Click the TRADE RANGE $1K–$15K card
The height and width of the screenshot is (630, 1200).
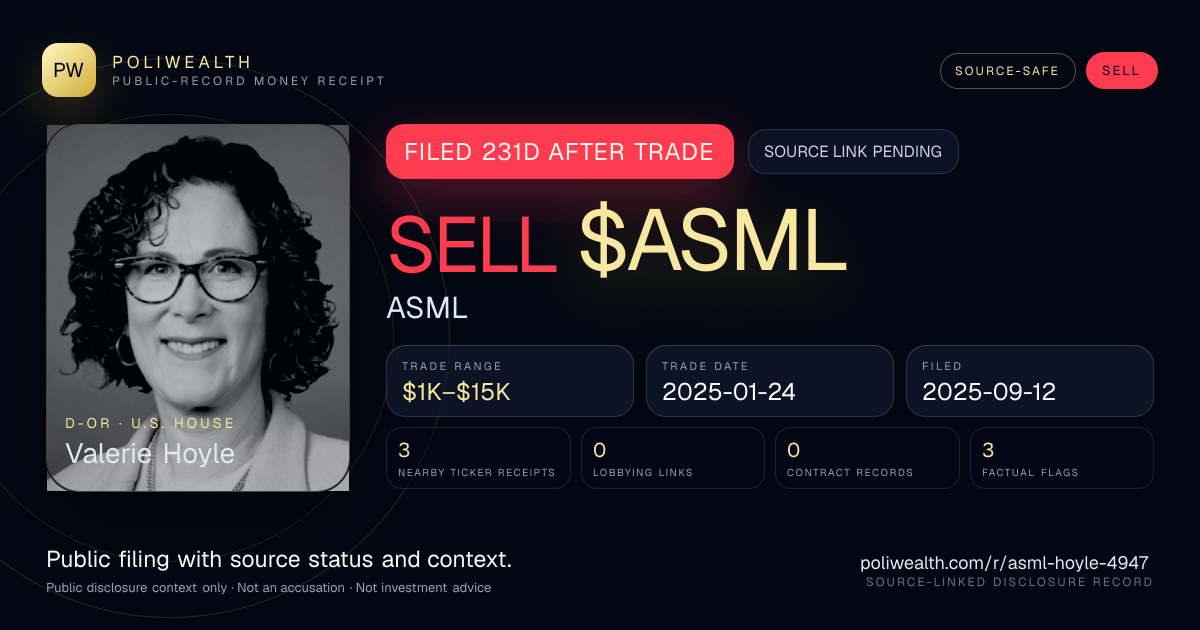point(510,381)
